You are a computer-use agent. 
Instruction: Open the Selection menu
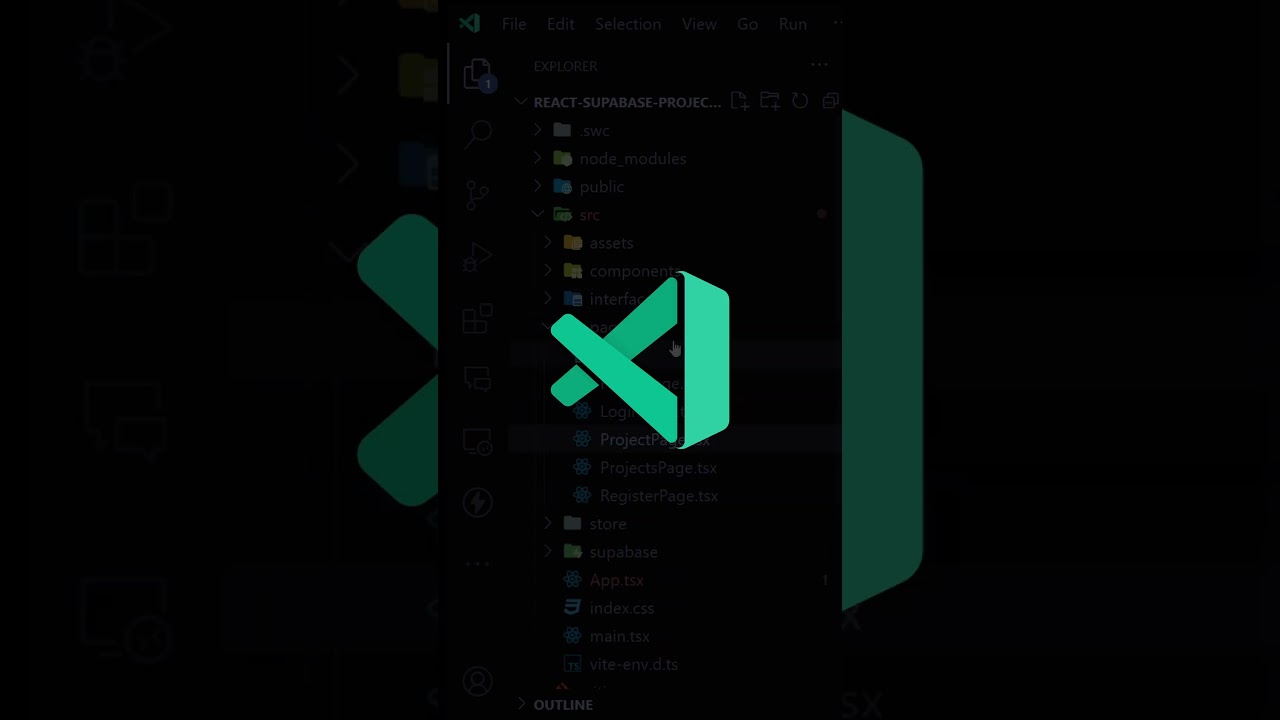(628, 24)
